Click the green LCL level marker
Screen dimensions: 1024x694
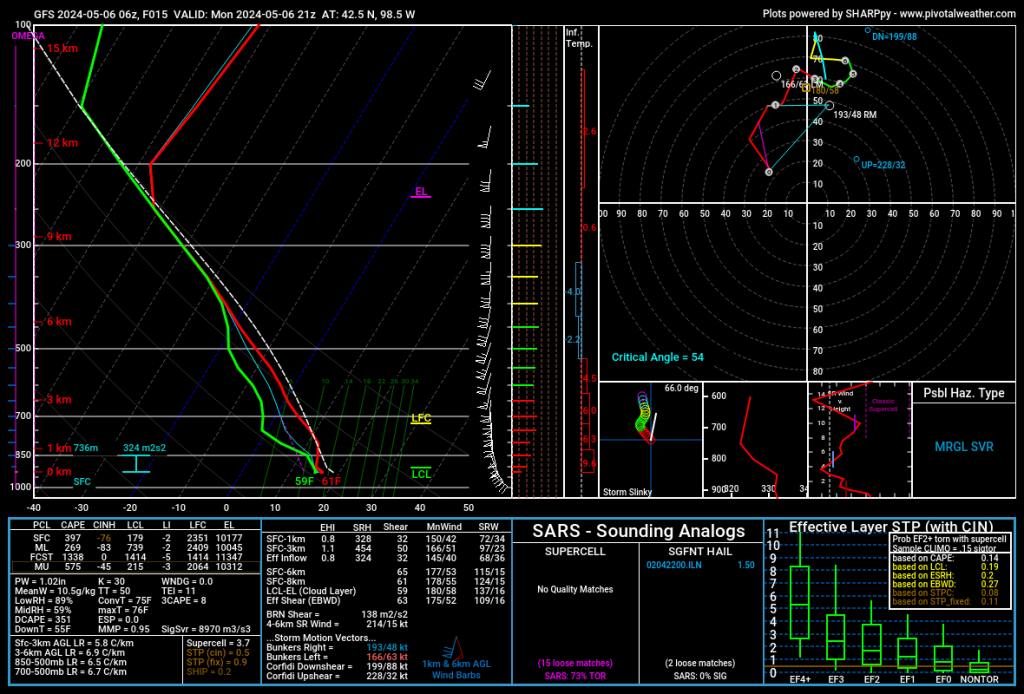point(421,473)
